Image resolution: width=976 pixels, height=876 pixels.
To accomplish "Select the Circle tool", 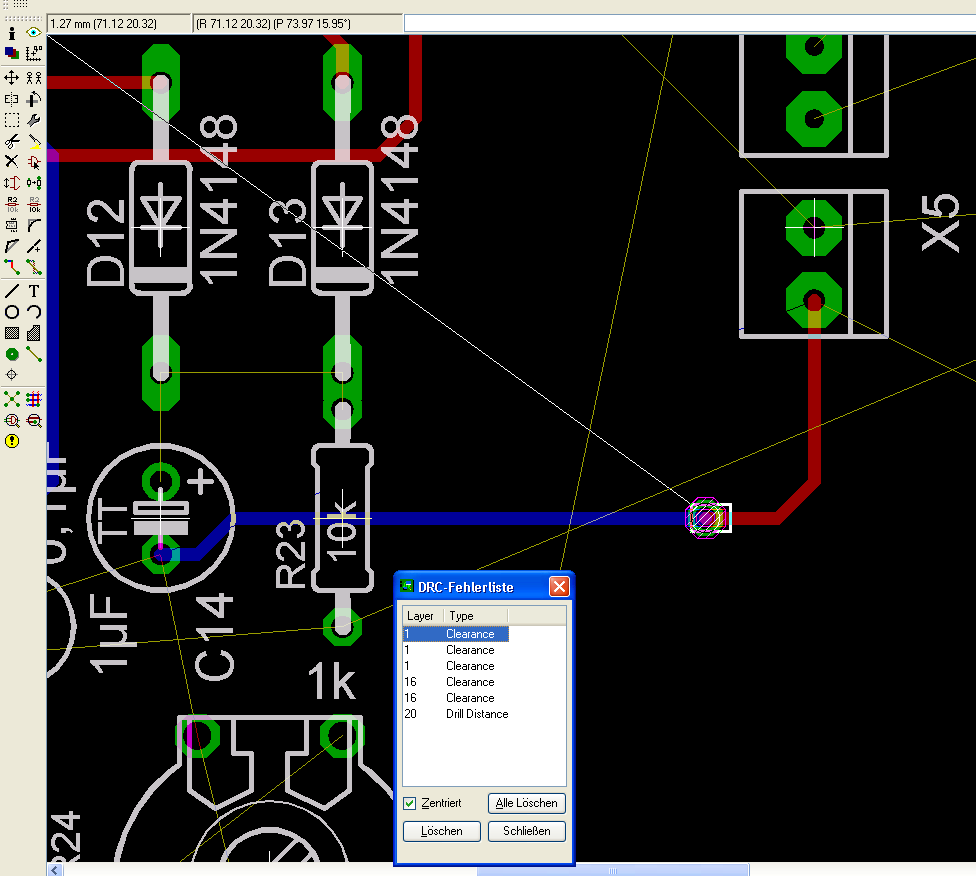I will coord(11,312).
